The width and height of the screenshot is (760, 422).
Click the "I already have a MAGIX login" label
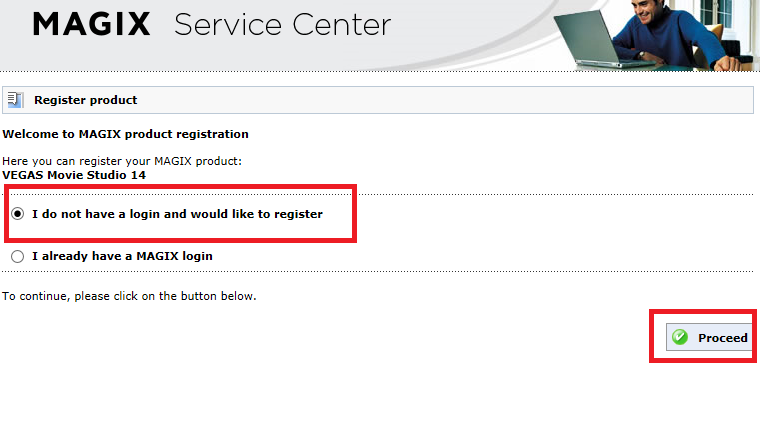point(122,256)
